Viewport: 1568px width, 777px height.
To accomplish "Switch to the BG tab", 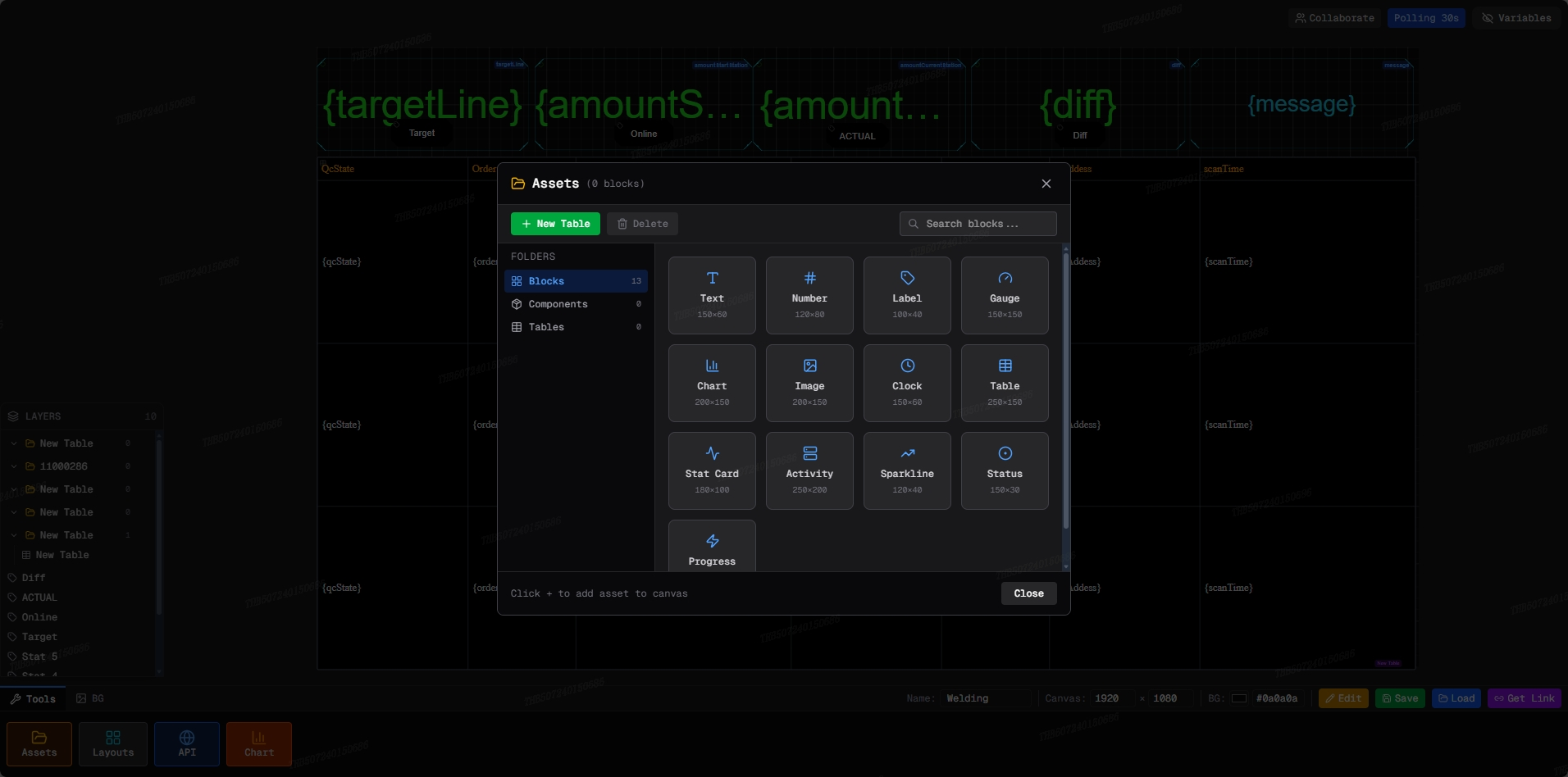I will click(90, 698).
